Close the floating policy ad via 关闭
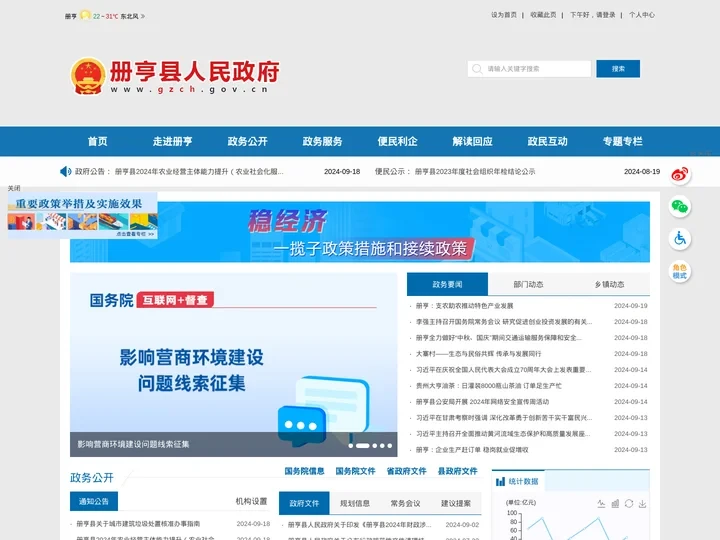 pos(14,188)
